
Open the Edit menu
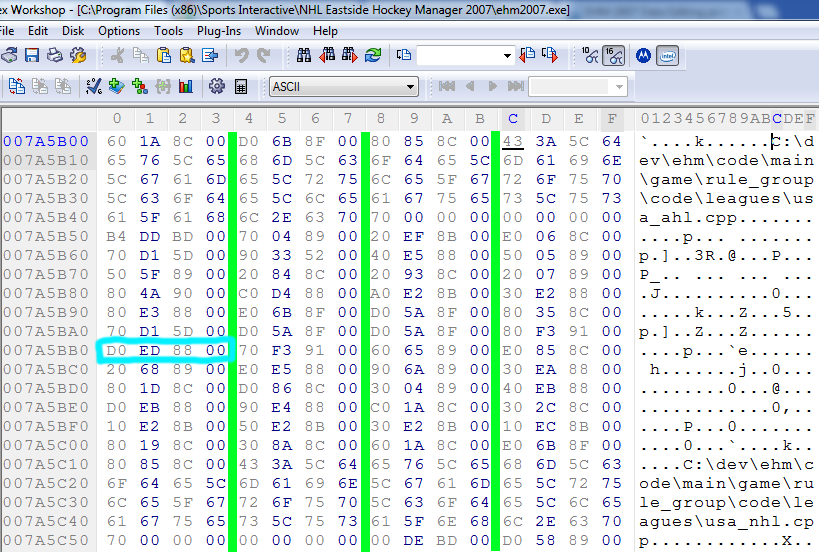[38, 31]
